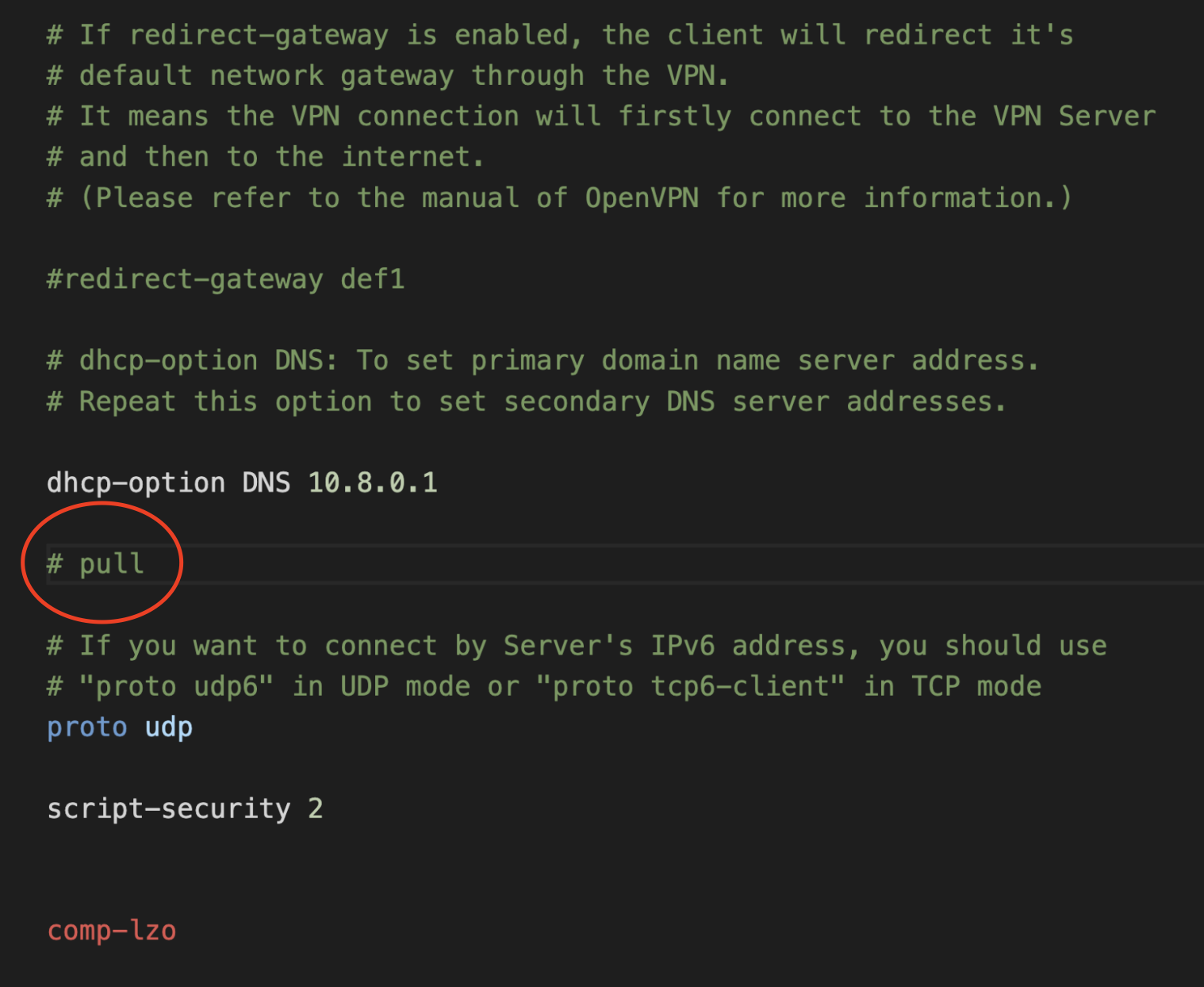Click the word 'OpenVPN' in the manual comment
Viewport: 1204px width, 987px height.
[x=642, y=198]
